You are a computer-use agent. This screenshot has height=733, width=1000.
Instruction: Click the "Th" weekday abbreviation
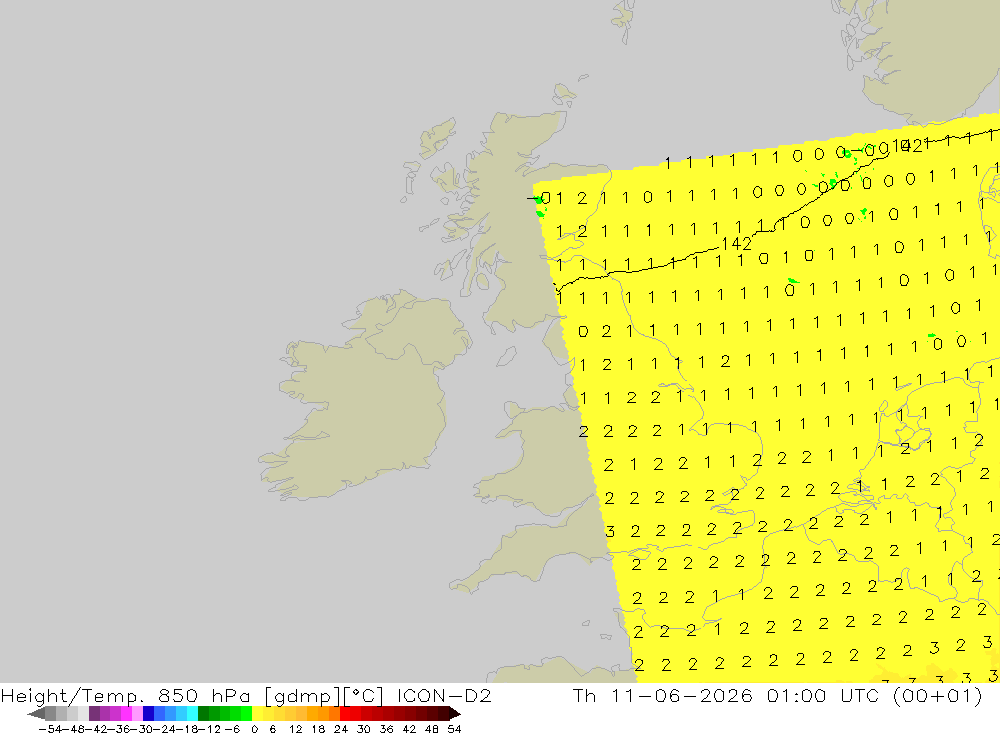[x=584, y=695]
